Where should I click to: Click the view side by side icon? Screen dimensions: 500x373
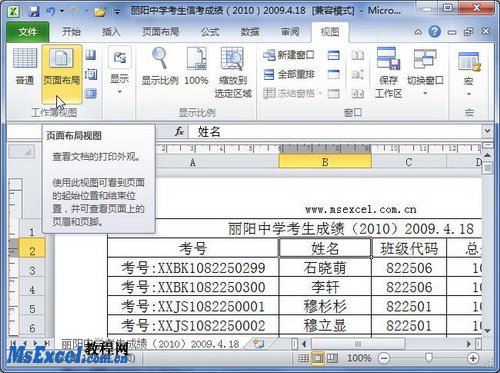[x=358, y=55]
